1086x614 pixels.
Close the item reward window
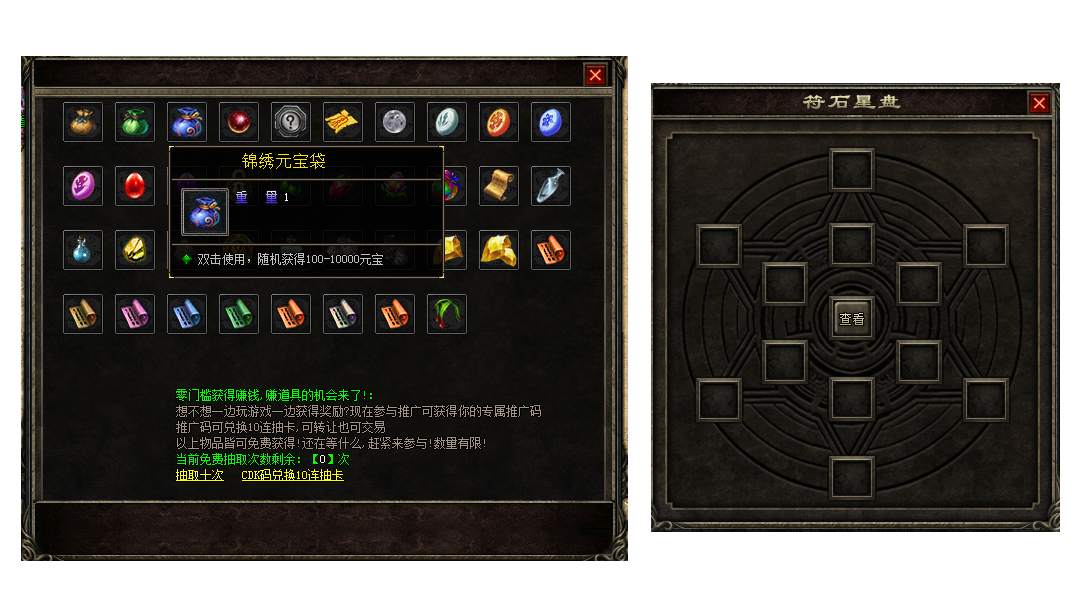[x=595, y=75]
